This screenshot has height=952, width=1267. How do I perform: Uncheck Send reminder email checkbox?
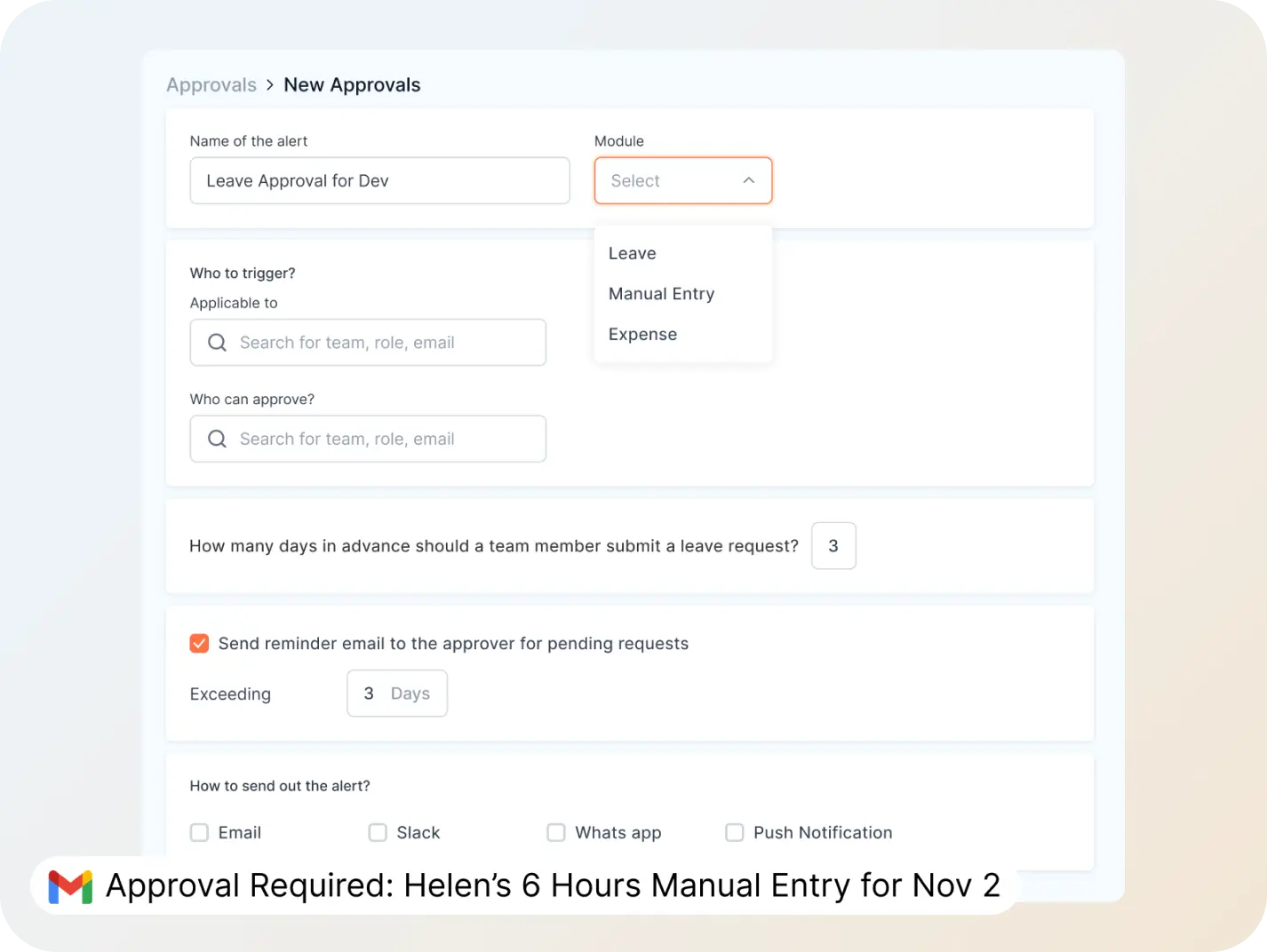tap(200, 644)
